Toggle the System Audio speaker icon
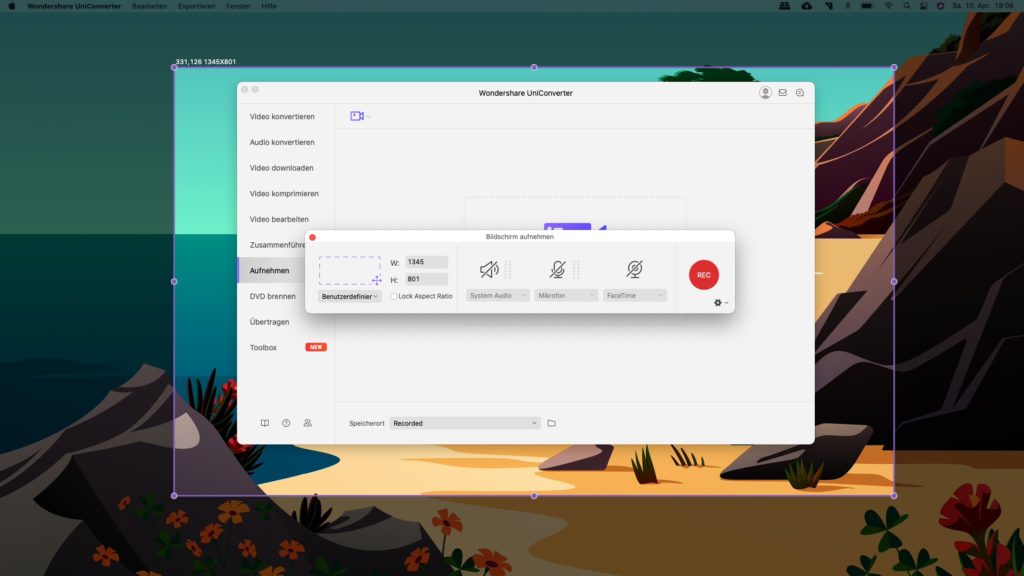 tap(489, 269)
